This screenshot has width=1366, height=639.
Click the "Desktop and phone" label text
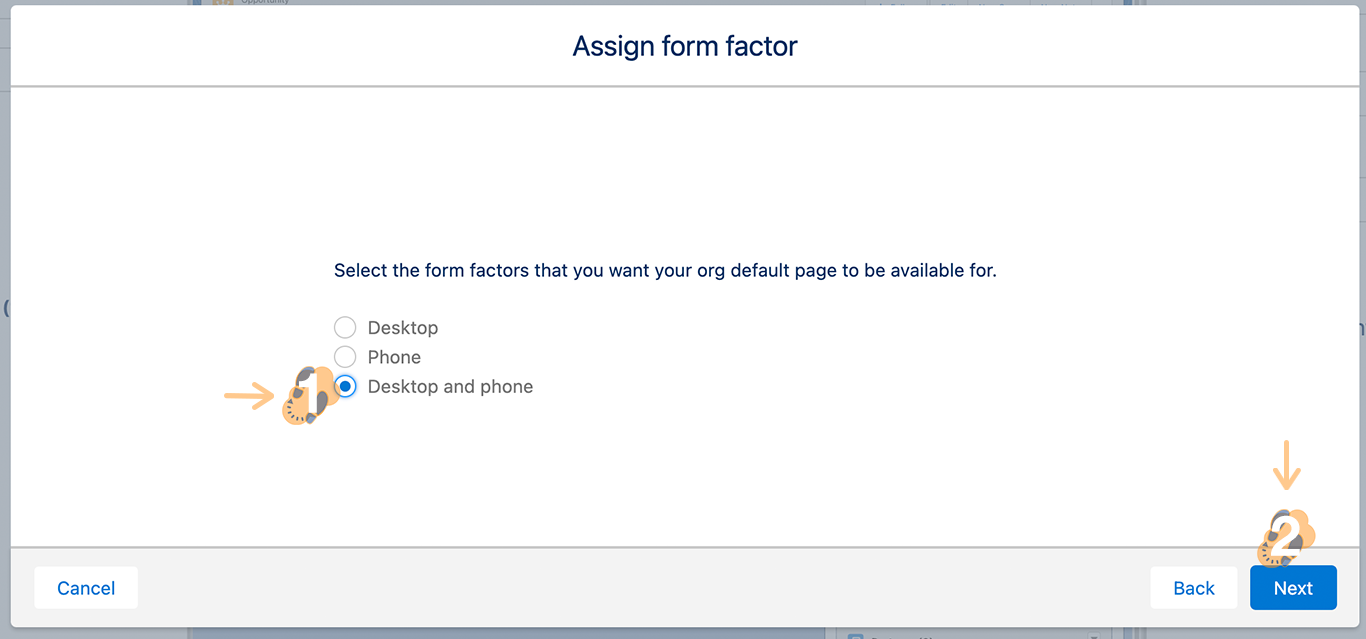click(x=450, y=387)
